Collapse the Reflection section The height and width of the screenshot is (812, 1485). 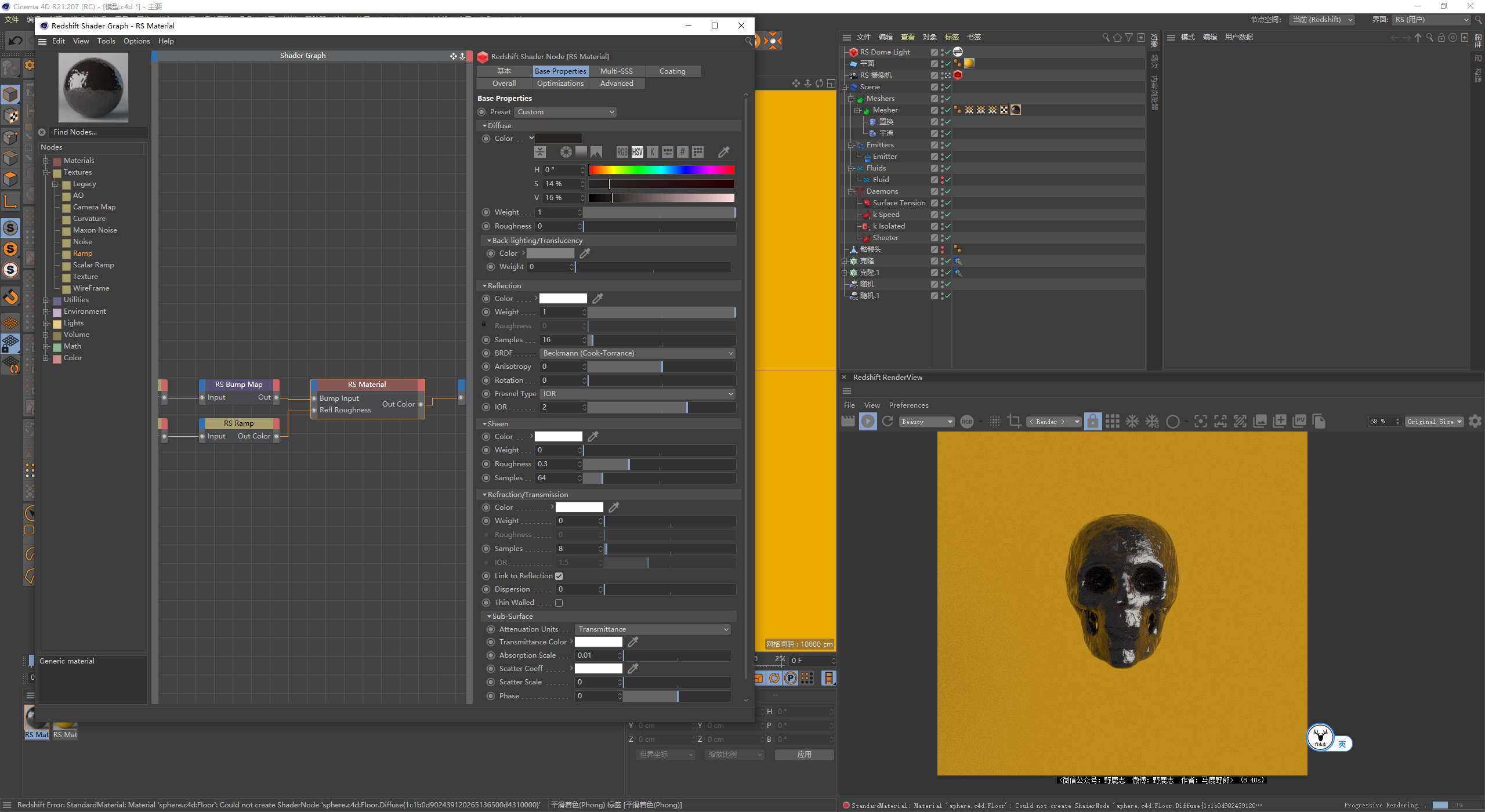pos(484,286)
